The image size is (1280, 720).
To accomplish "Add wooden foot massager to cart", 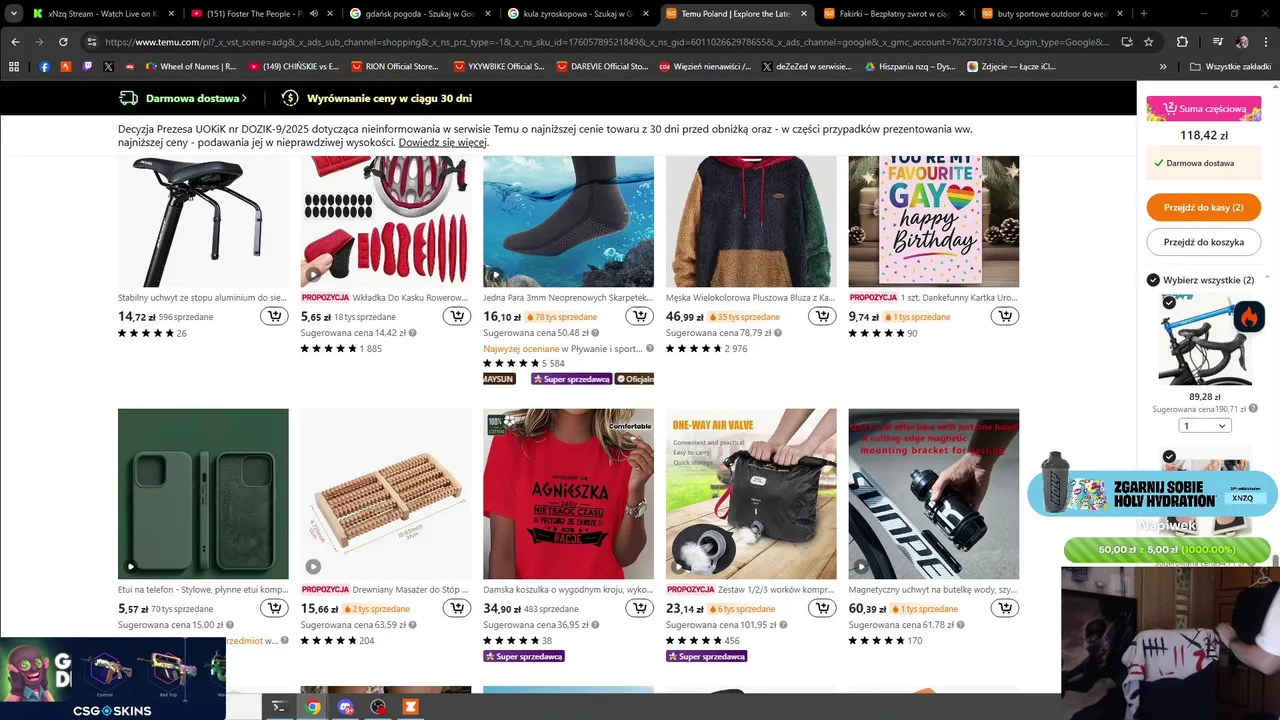I will pos(457,609).
